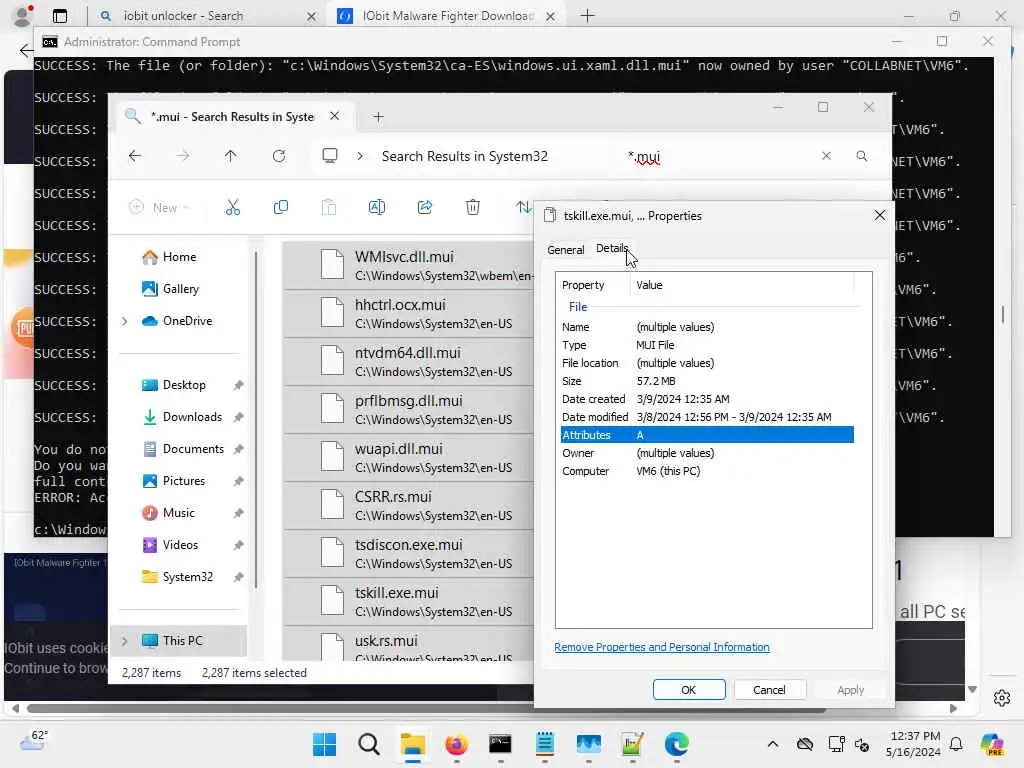This screenshot has height=768, width=1024.
Task: Select the ntvdm64.dll.mui file
Action: (409, 361)
